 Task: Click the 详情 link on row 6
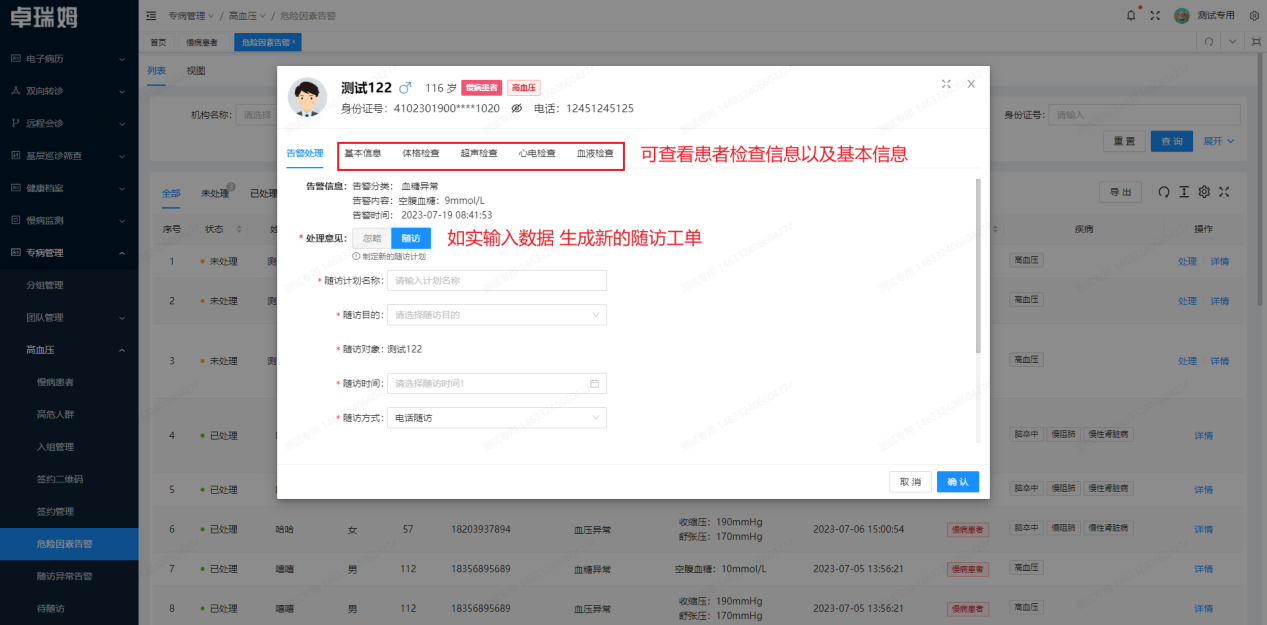click(1203, 528)
